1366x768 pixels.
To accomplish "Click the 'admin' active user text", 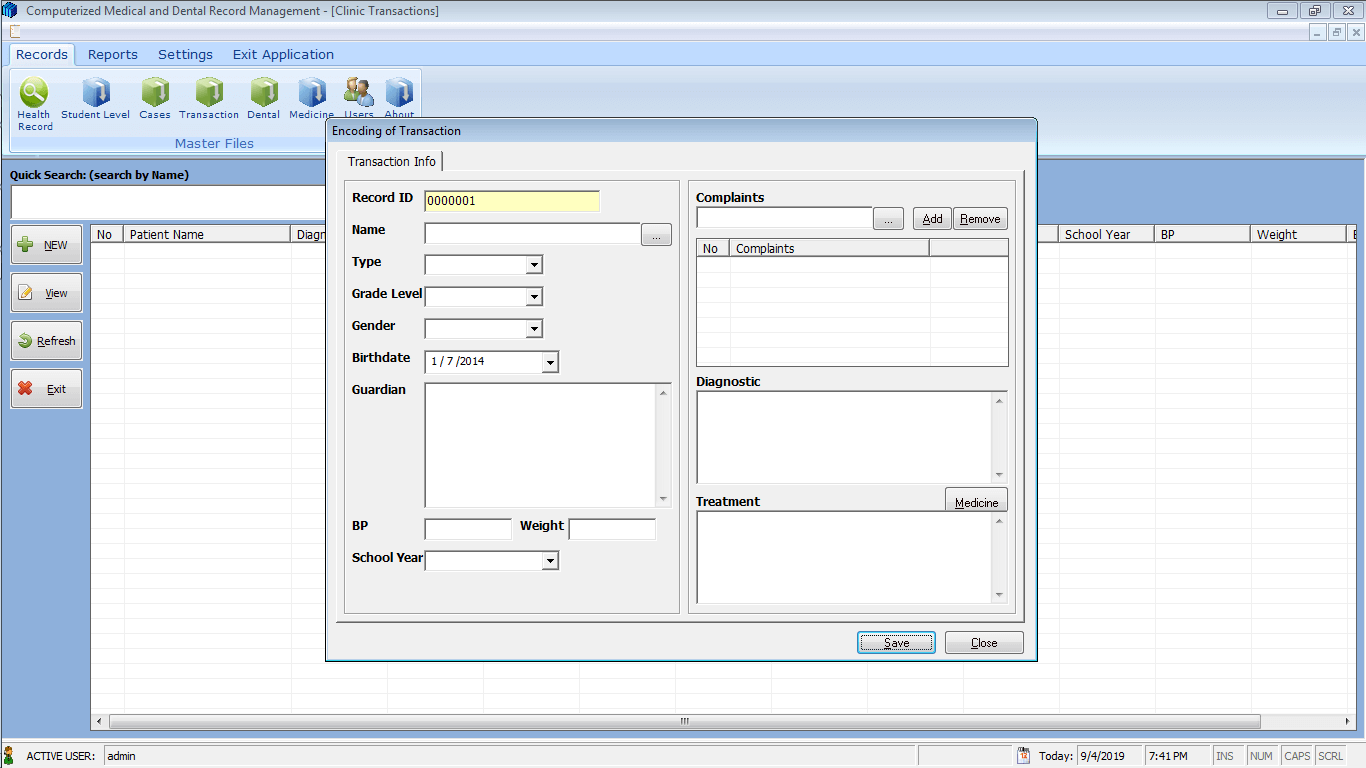I will click(x=121, y=756).
